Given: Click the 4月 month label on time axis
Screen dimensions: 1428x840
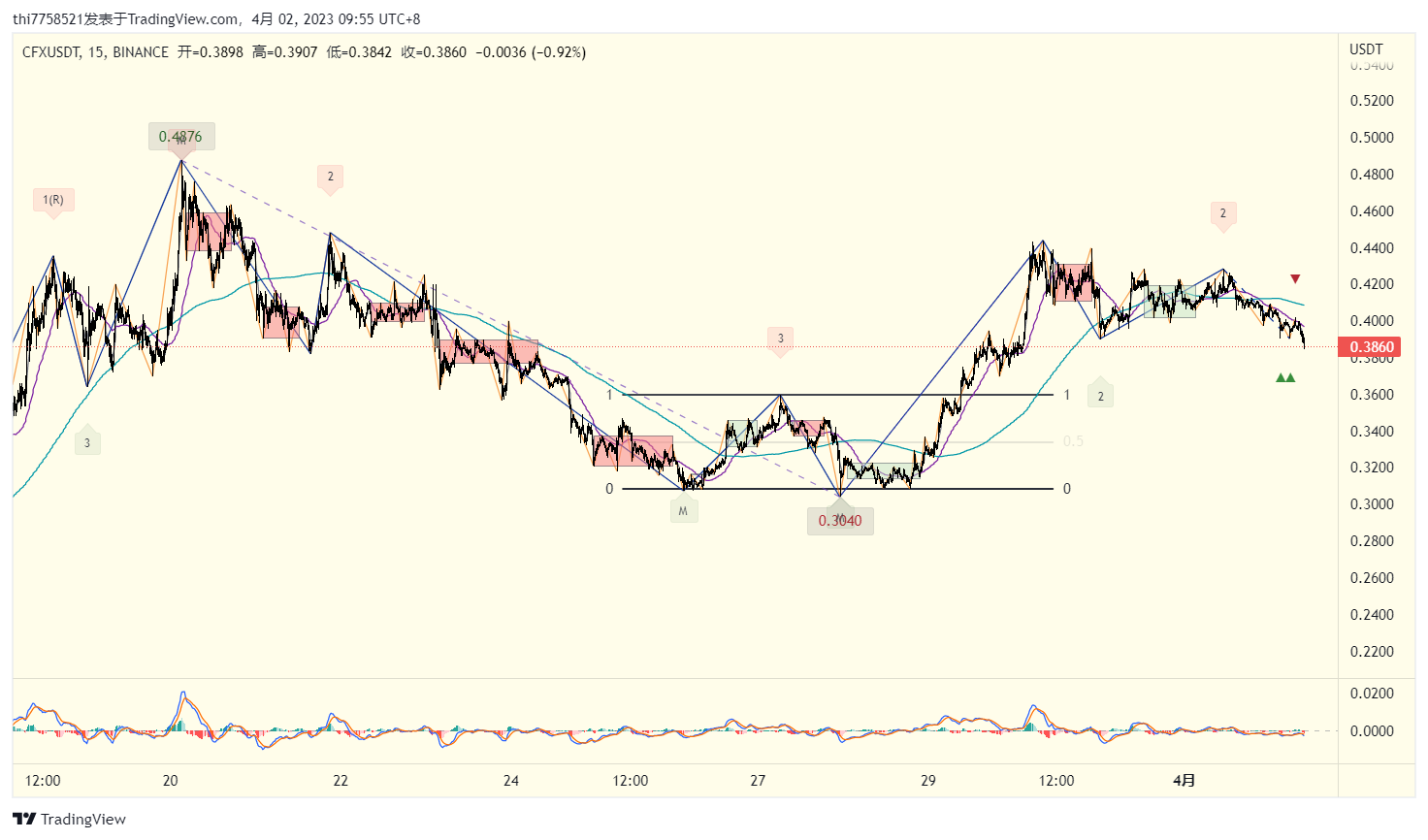Looking at the screenshot, I should click(x=1185, y=781).
